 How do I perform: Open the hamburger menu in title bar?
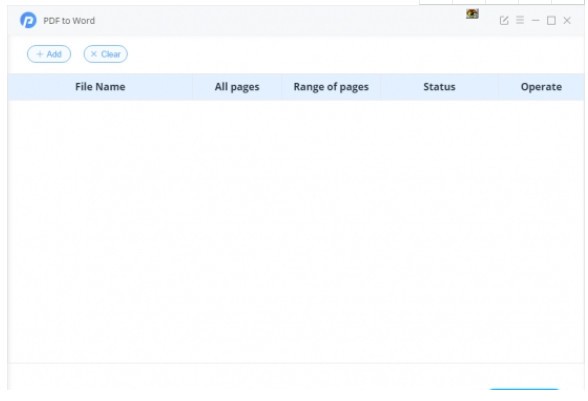pos(520,20)
